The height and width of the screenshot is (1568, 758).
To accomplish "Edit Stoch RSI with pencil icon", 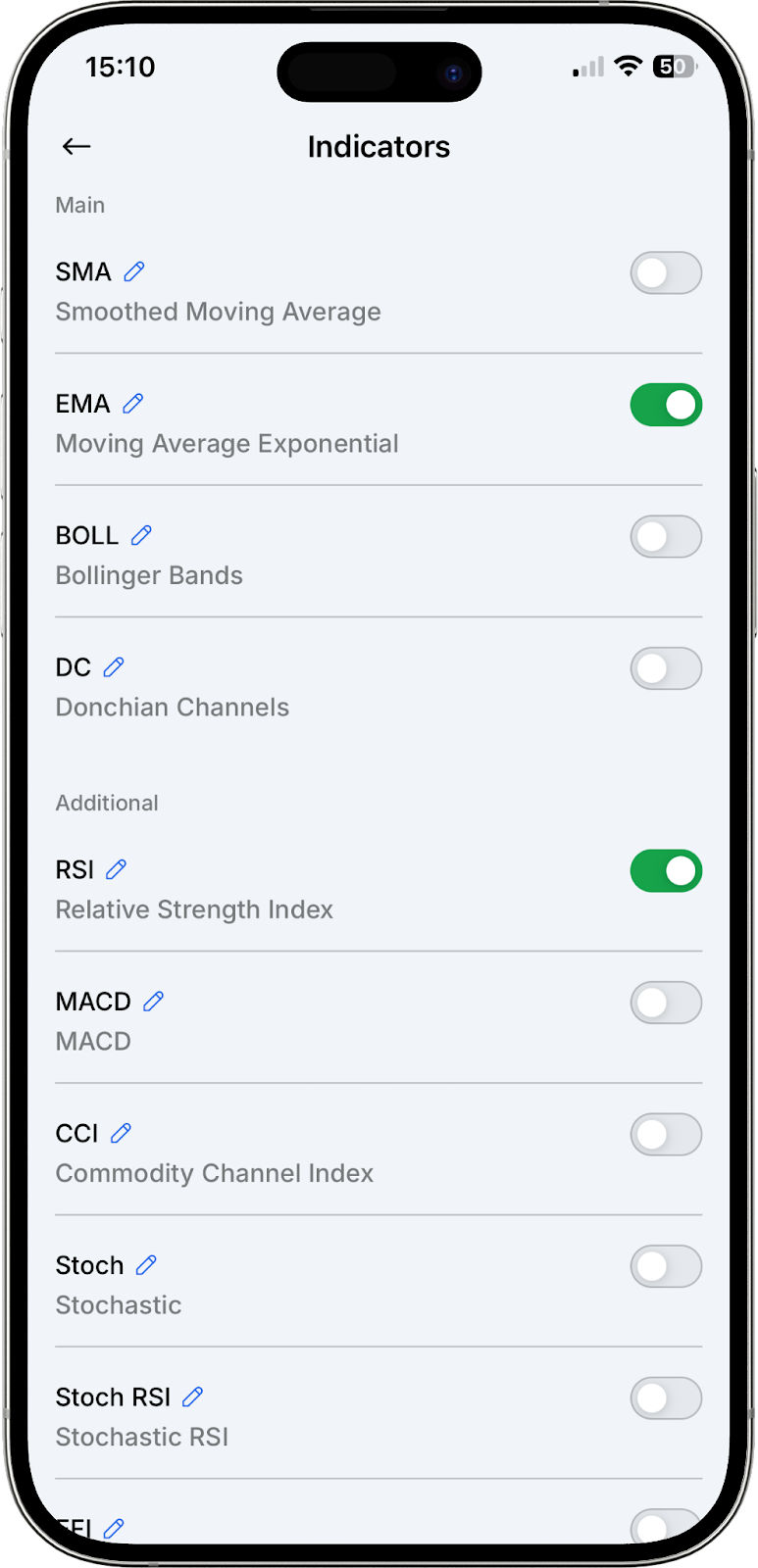I will (x=193, y=1396).
